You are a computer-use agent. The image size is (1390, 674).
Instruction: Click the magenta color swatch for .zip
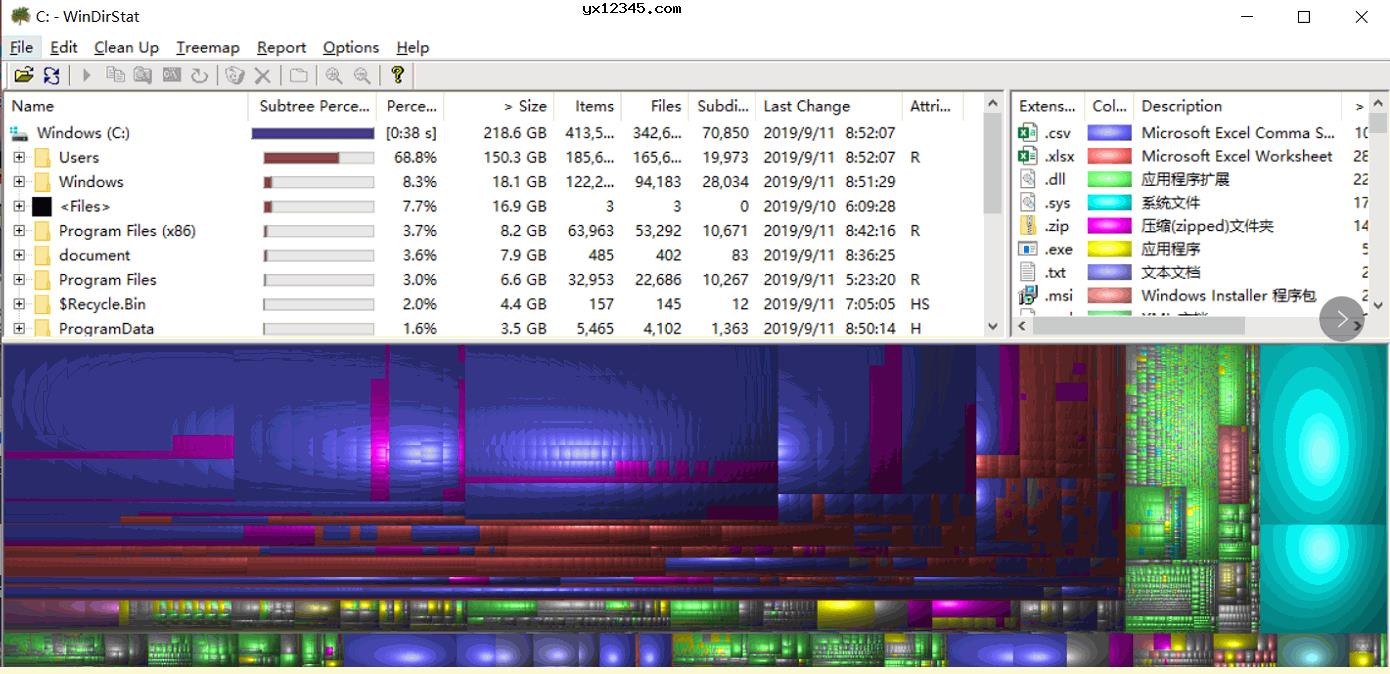pyautogui.click(x=1110, y=226)
